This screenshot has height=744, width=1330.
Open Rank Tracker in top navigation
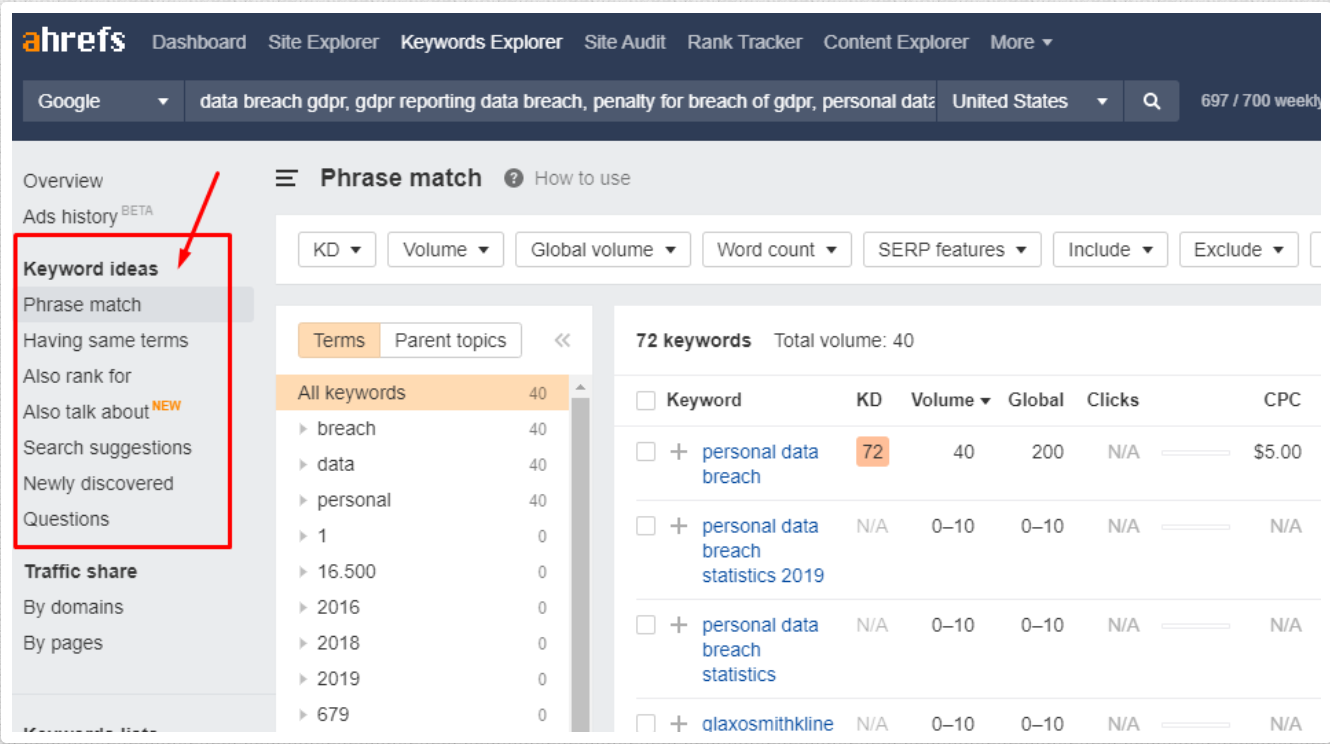(744, 42)
